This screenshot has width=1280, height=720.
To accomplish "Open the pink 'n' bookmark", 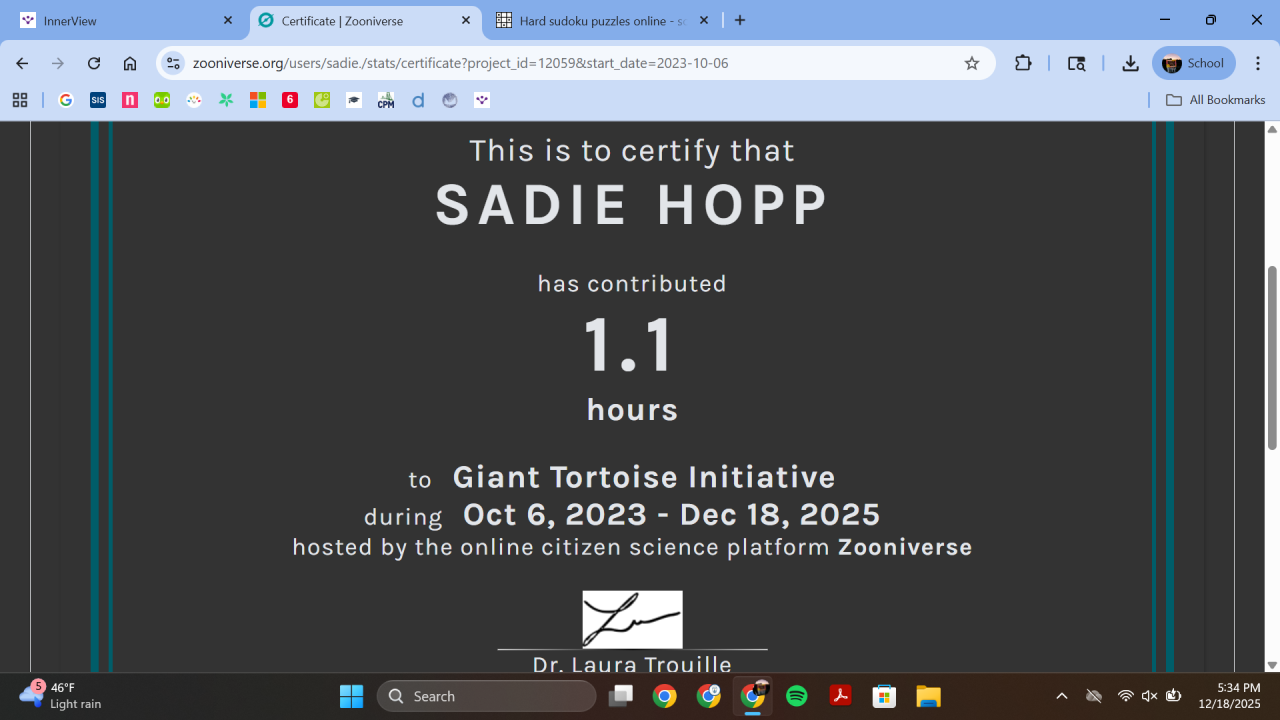I will point(130,100).
